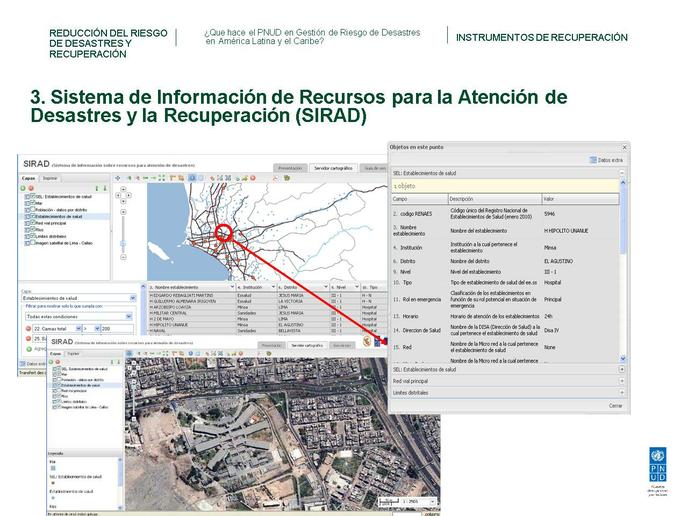Image resolution: width=688 pixels, height=516 pixels.
Task: Click the green add-condition icon below filters
Action: [x=29, y=349]
